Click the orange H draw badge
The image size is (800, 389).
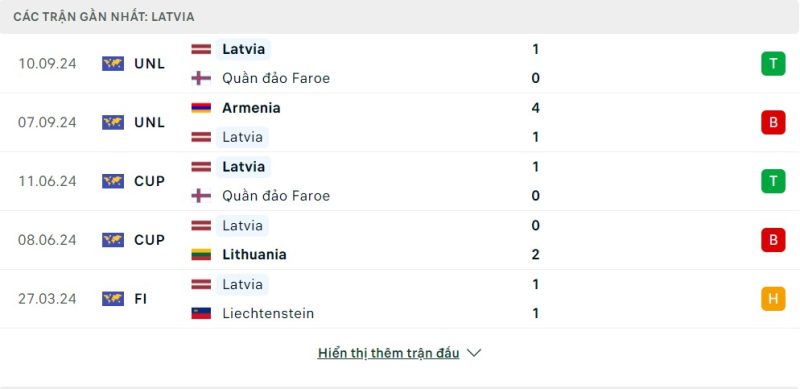[773, 299]
